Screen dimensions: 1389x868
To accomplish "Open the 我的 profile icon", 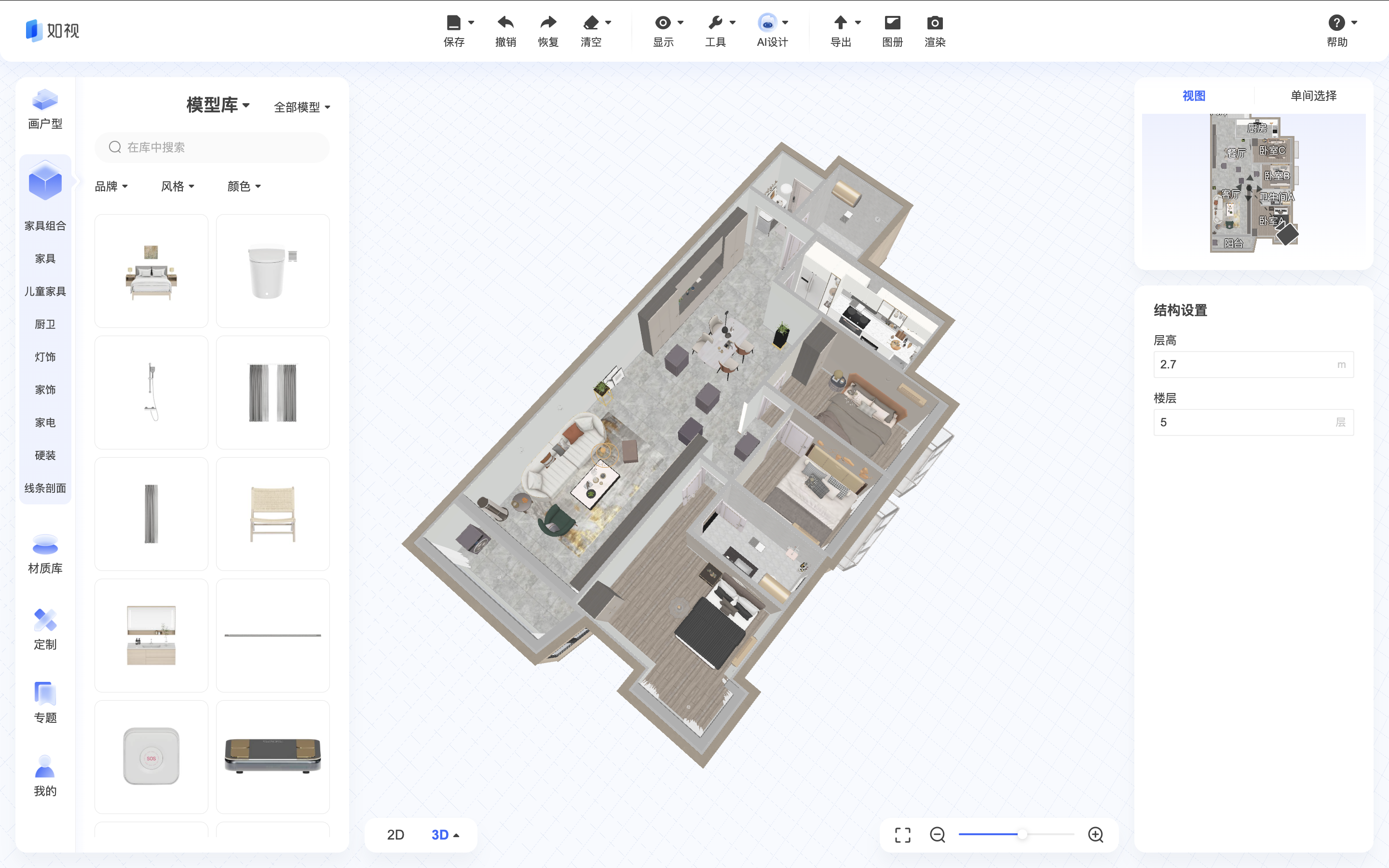I will point(45,766).
